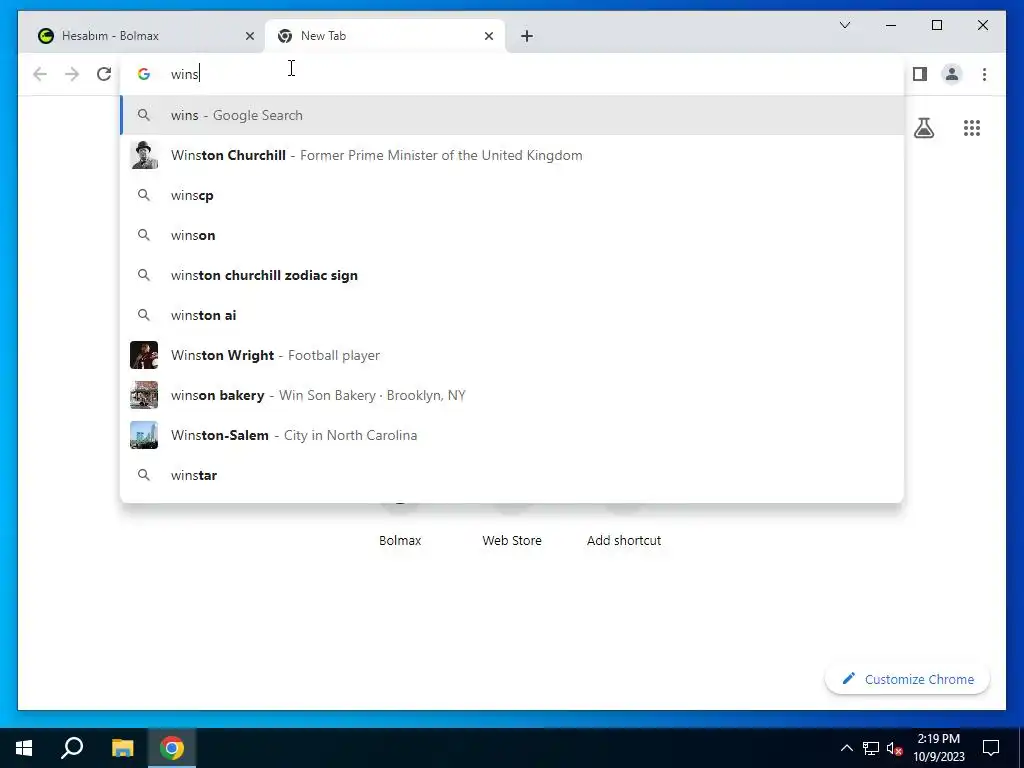This screenshot has width=1024, height=768.
Task: Pick the winstar suggestion
Action: click(512, 475)
